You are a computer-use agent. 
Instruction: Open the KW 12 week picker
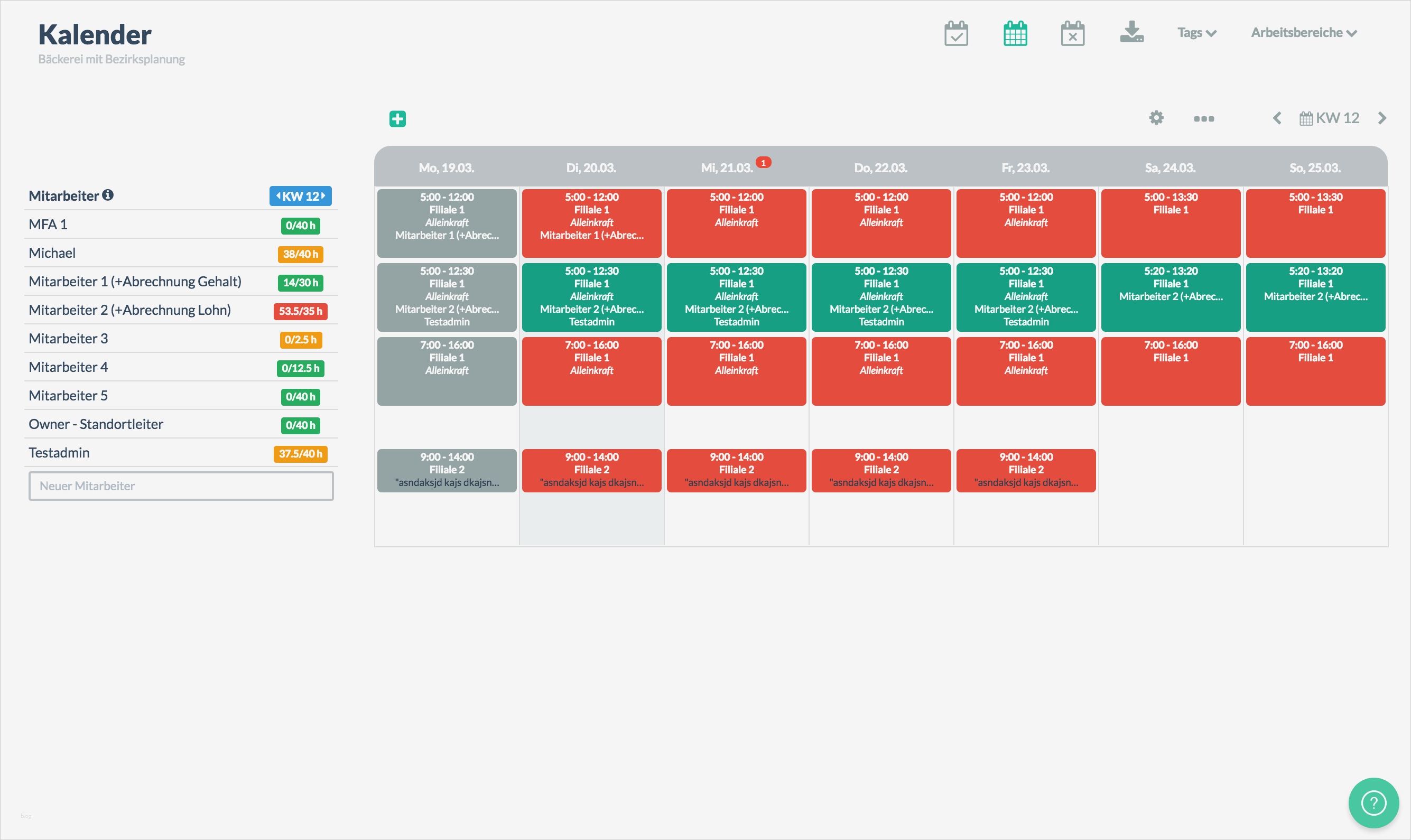1330,118
